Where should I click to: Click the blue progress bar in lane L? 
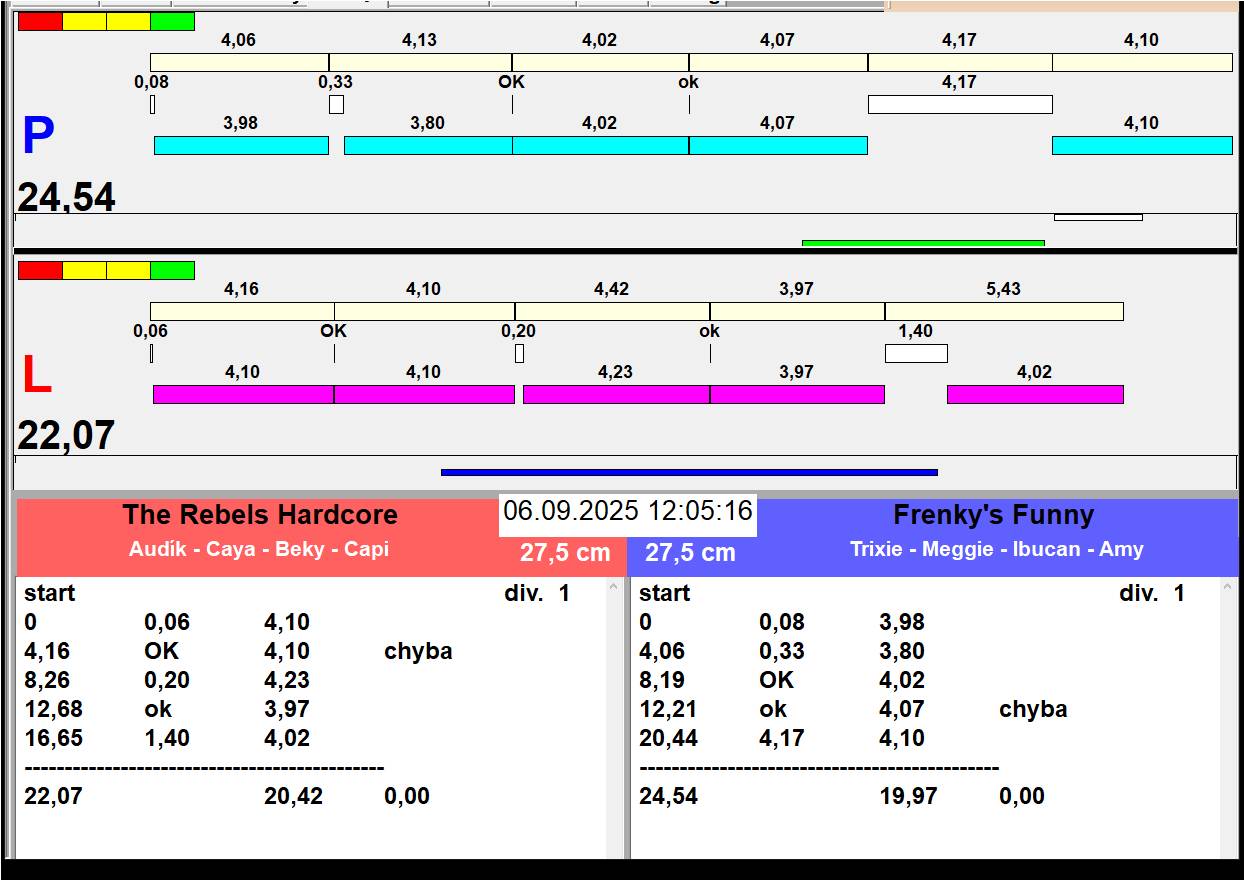point(689,472)
